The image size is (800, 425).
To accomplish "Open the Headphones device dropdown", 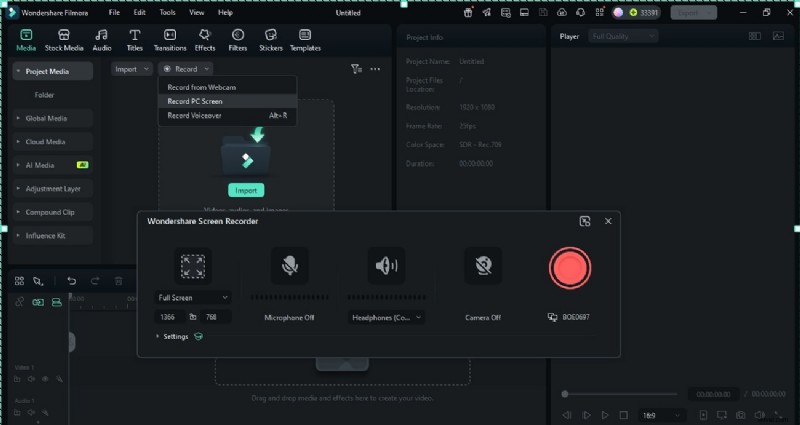I will 387,317.
